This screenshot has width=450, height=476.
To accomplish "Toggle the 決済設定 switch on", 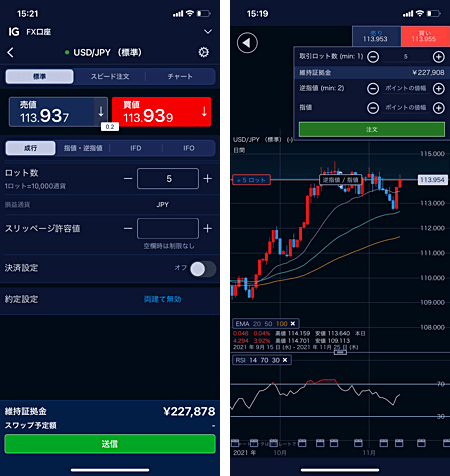I will [x=203, y=269].
